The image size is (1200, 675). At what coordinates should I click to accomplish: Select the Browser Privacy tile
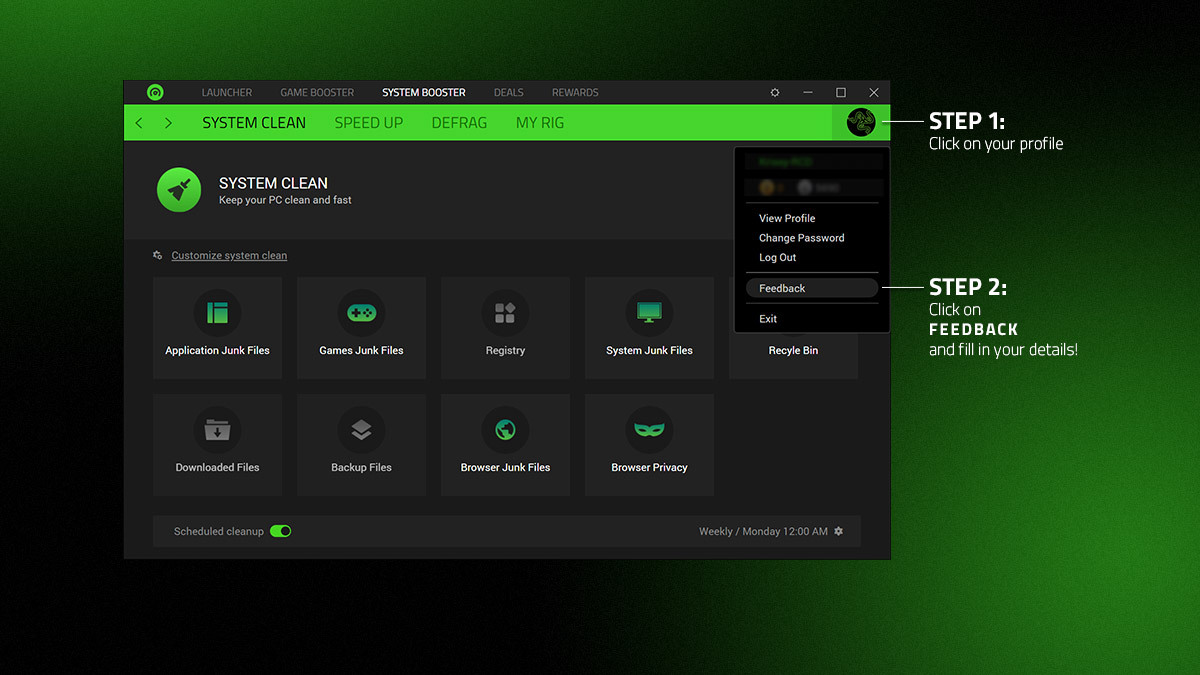(650, 445)
